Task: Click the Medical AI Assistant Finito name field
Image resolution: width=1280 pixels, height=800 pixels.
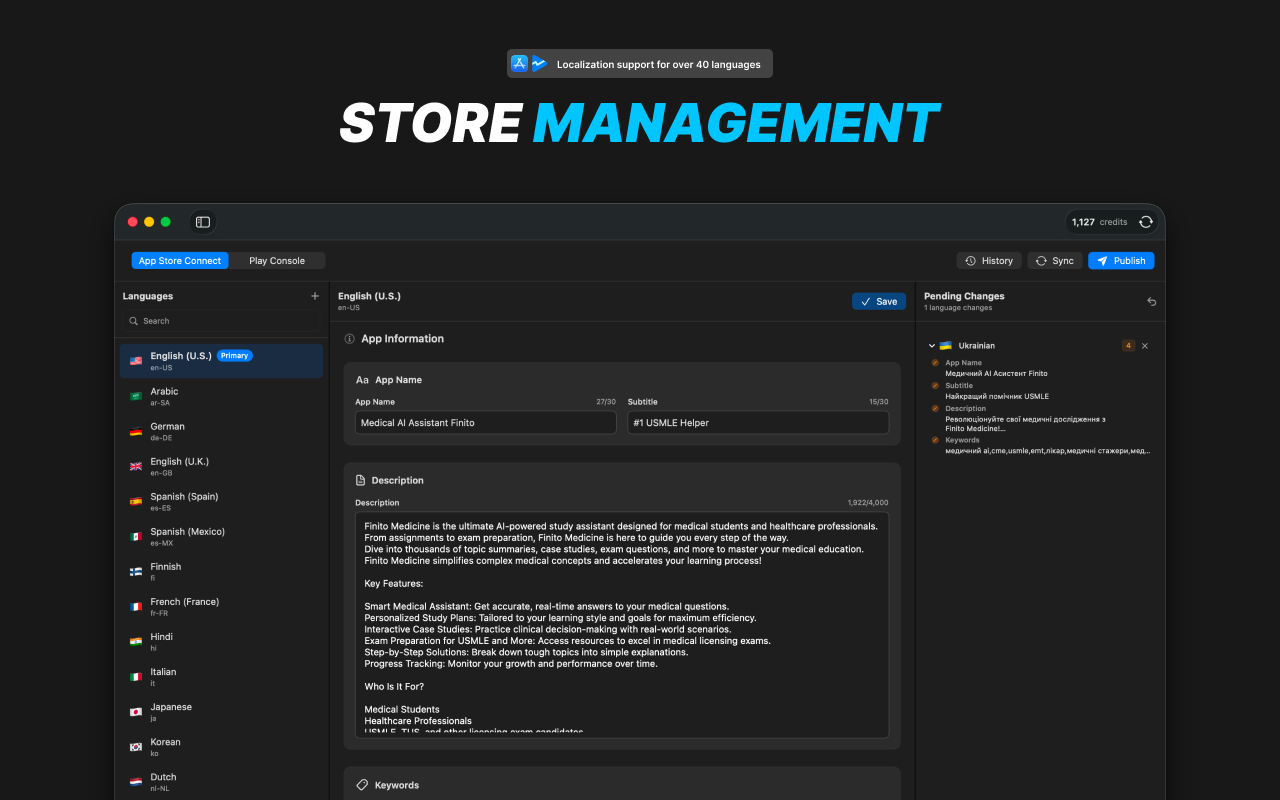Action: 485,422
